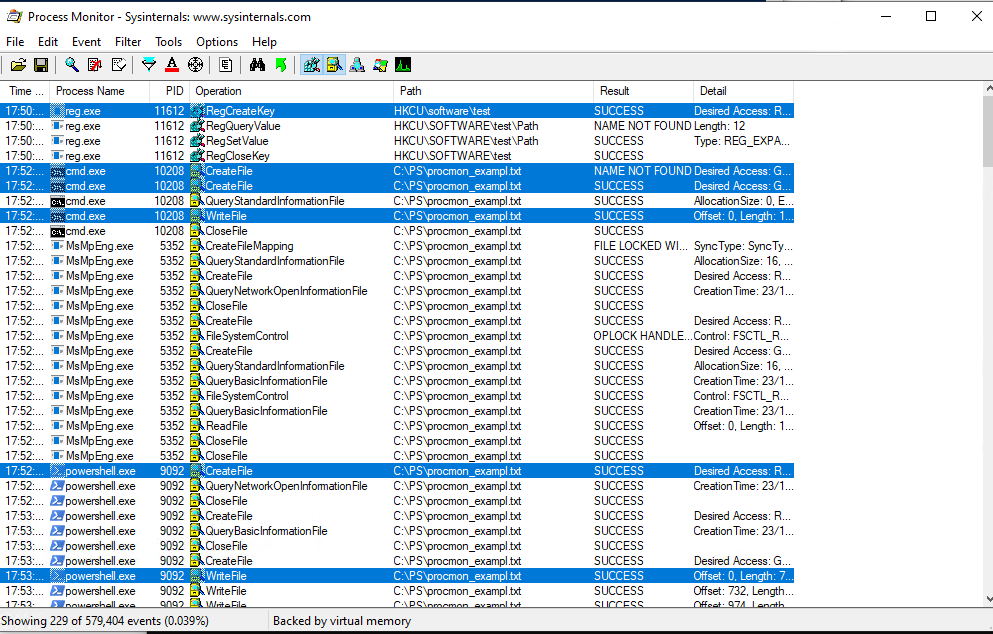This screenshot has height=634, width=993.
Task: Click the Operation column header
Action: pyautogui.click(x=291, y=91)
